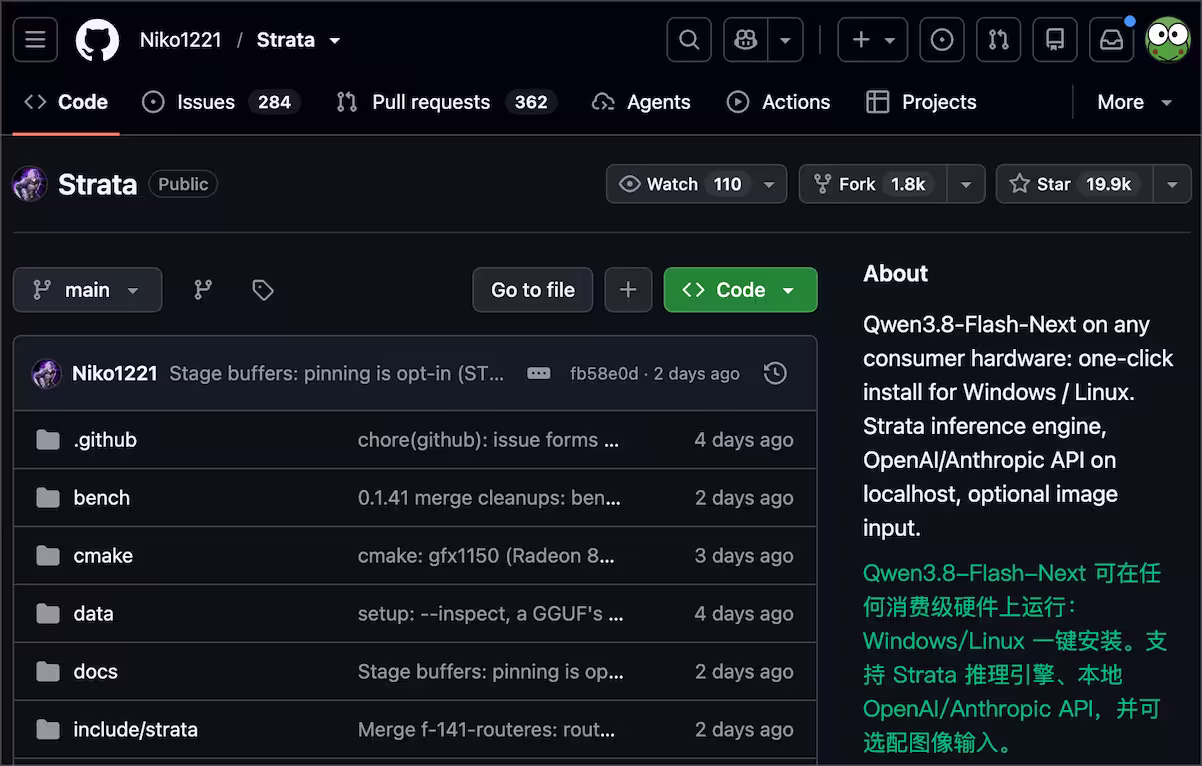
Task: Open Copilot chat icon
Action: click(x=746, y=40)
